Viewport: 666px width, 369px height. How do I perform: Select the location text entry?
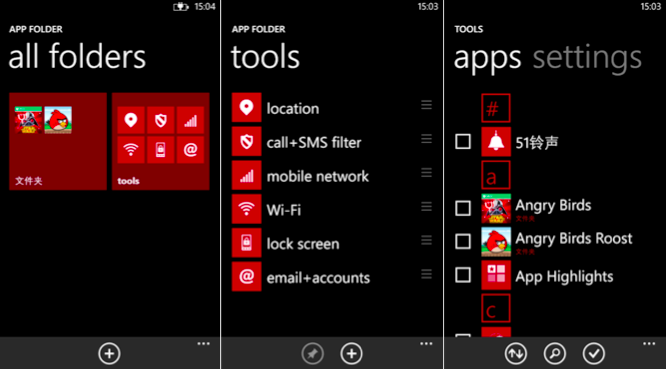point(293,109)
